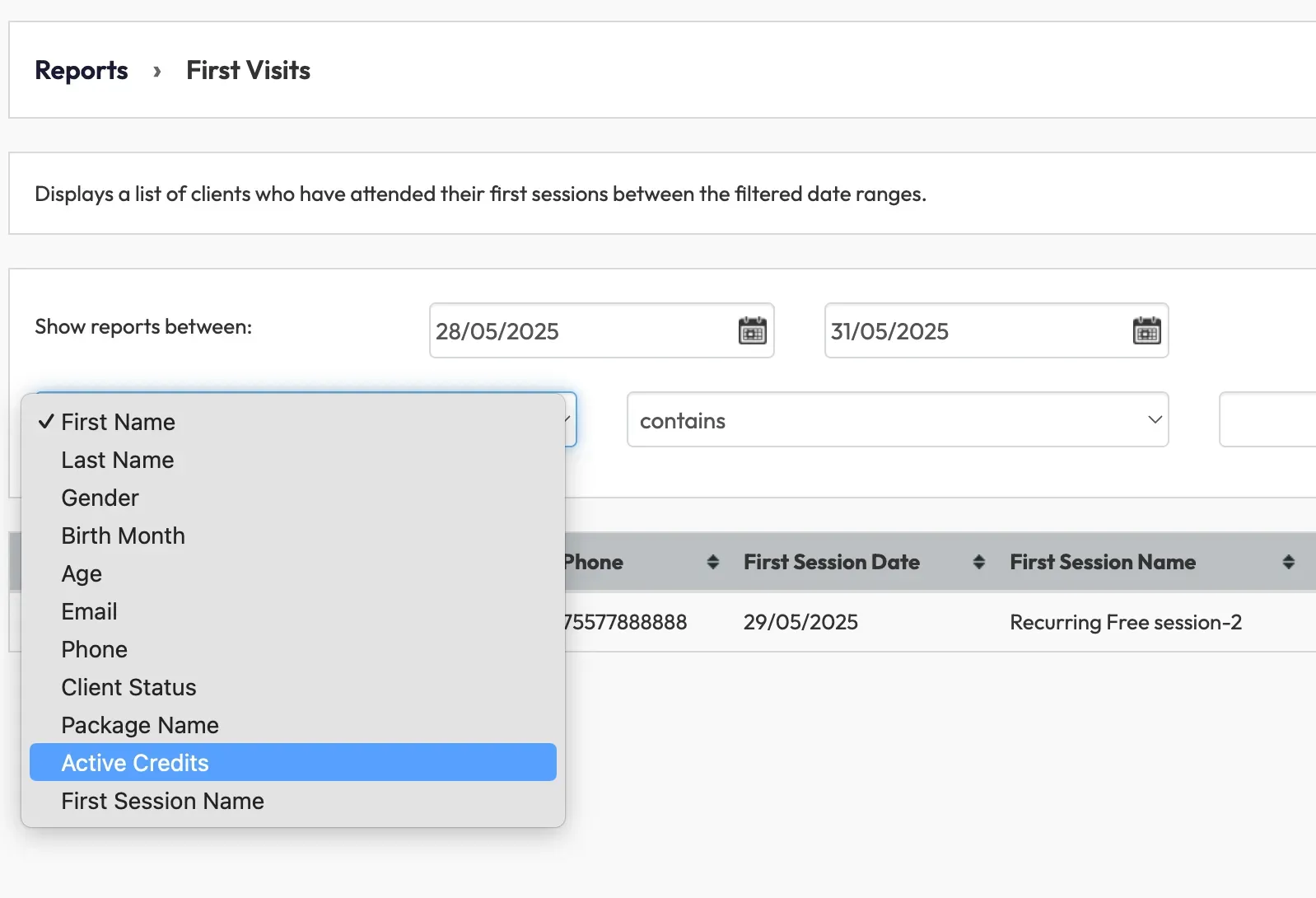Image resolution: width=1316 pixels, height=898 pixels.
Task: Choose 'Client Status' filter option
Action: (129, 687)
